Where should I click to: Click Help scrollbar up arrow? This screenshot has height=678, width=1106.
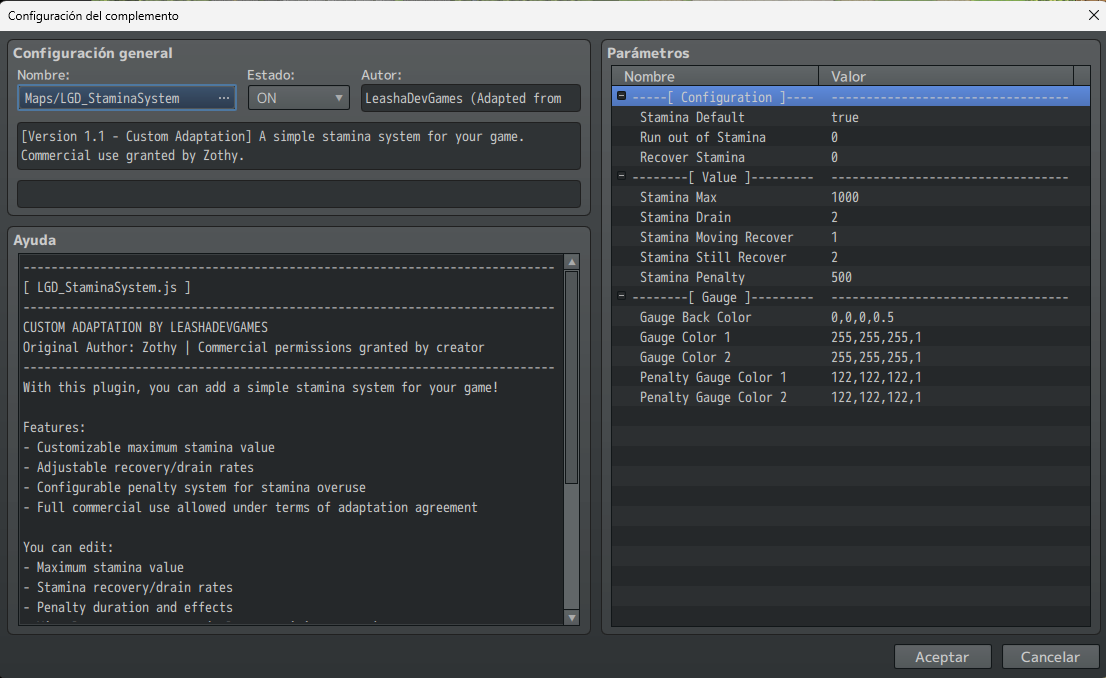click(572, 262)
